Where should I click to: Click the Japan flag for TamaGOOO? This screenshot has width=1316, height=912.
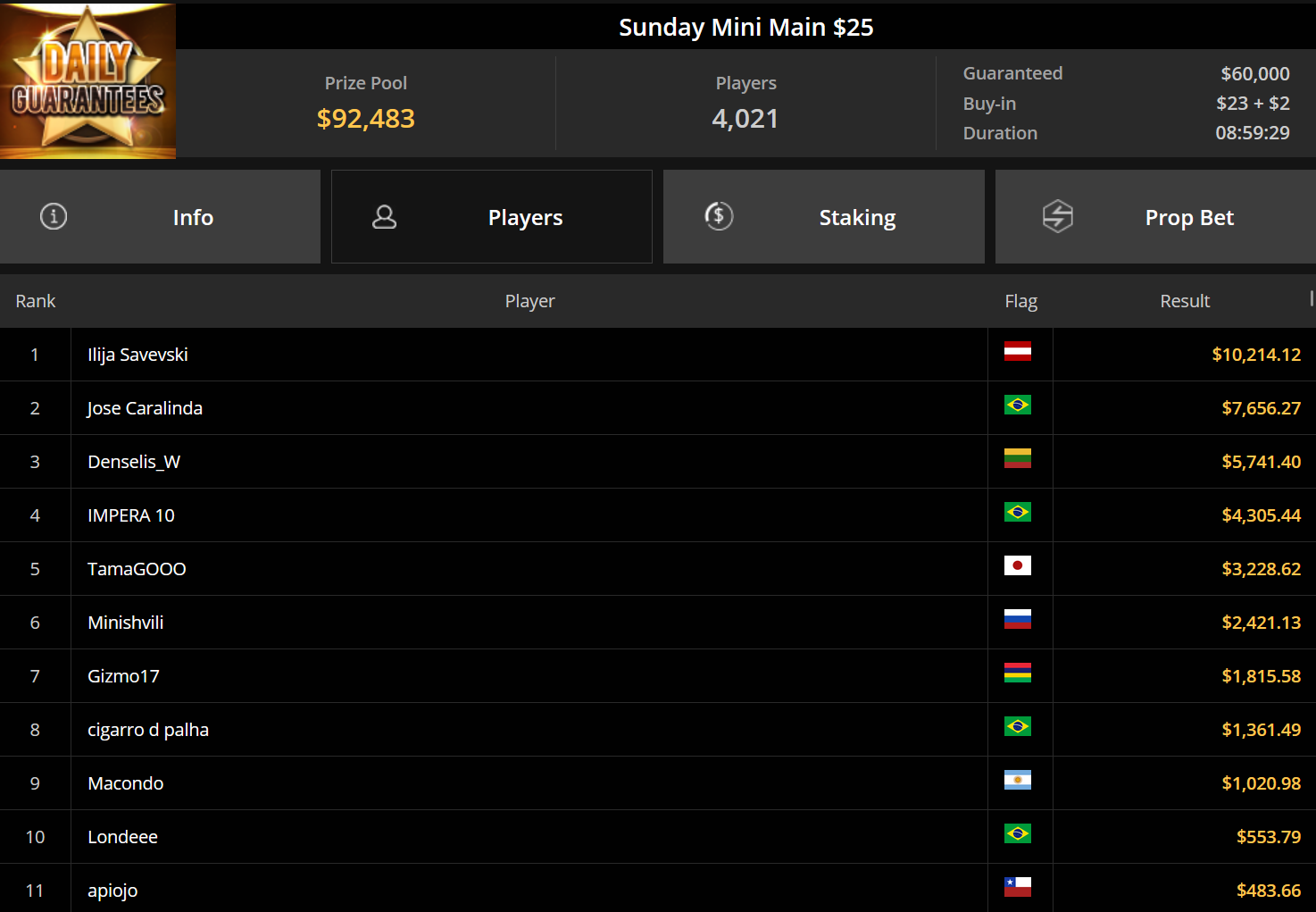pos(1018,565)
